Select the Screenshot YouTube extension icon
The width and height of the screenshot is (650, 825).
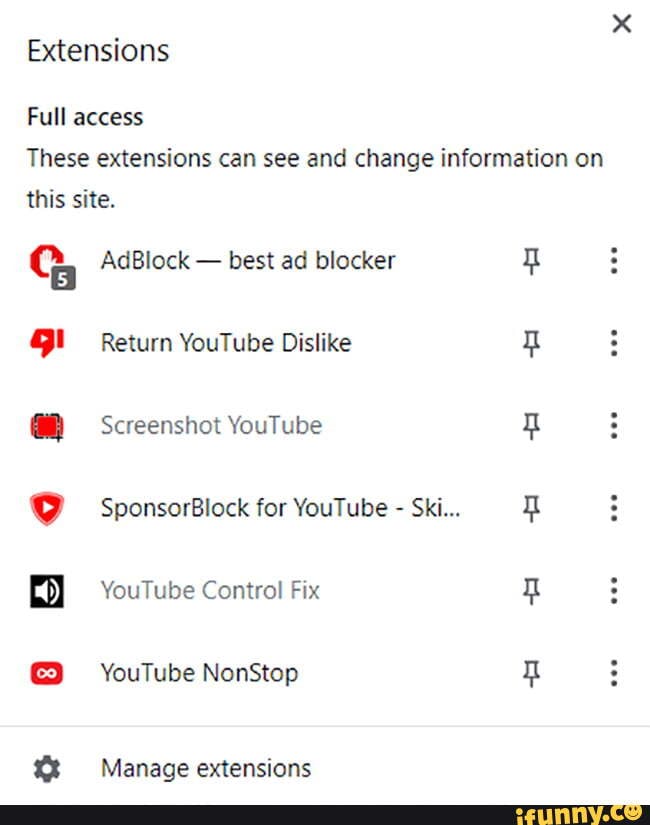pyautogui.click(x=47, y=425)
